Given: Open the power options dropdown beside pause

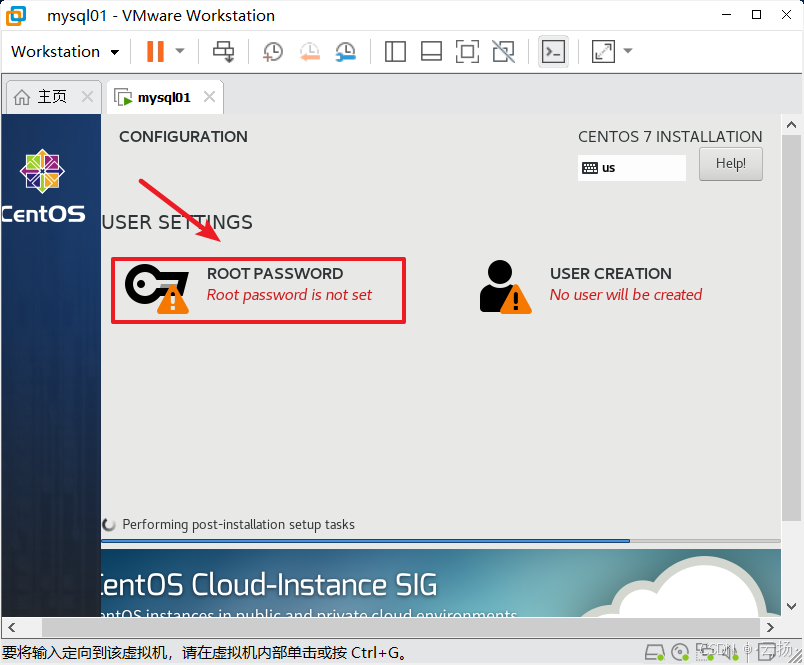Looking at the screenshot, I should (x=180, y=51).
